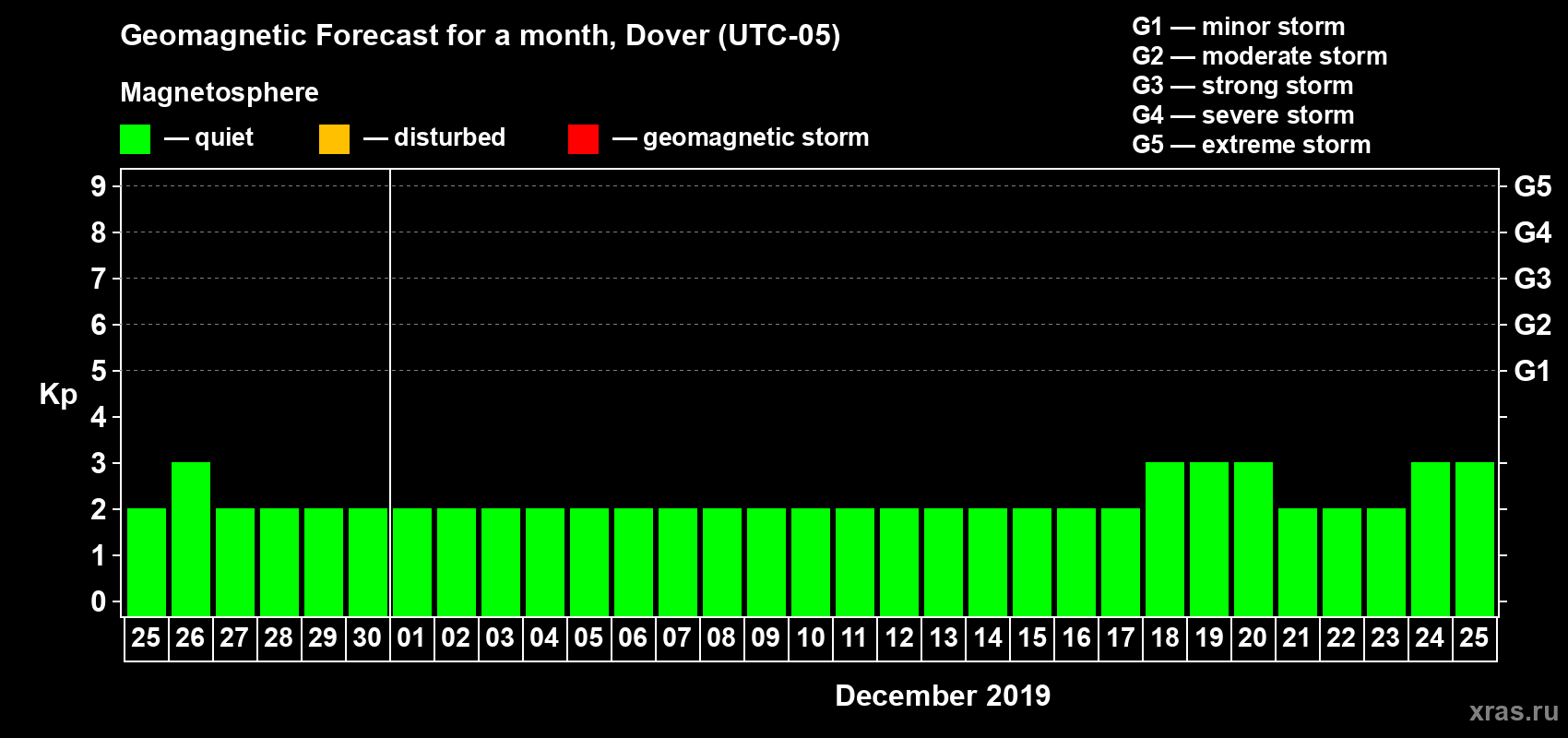Click the 'G2 — moderate storm' legend line
The height and width of the screenshot is (738, 1568).
coord(1260,56)
